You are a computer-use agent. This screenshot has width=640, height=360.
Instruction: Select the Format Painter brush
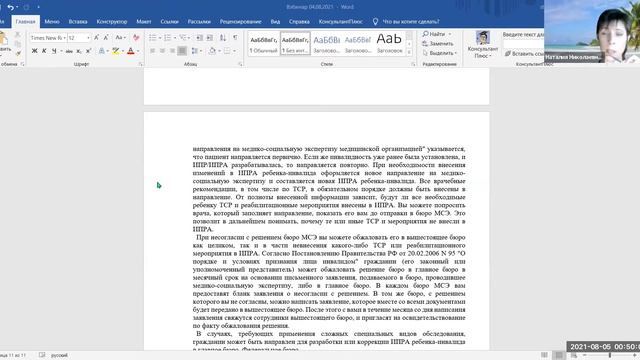[x=18, y=53]
